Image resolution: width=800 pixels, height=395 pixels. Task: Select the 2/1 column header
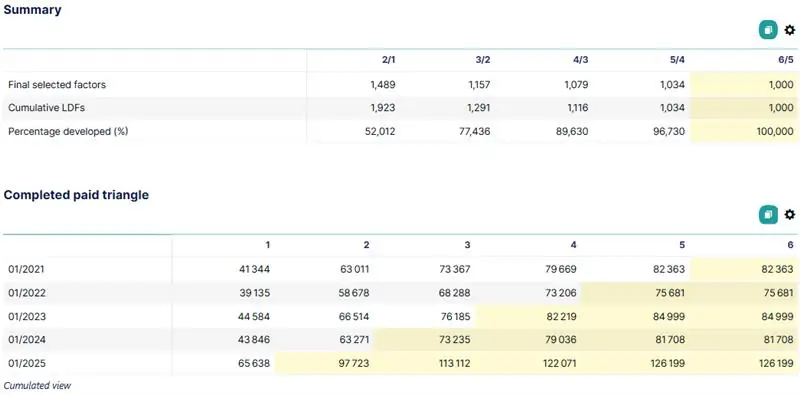[x=388, y=60]
